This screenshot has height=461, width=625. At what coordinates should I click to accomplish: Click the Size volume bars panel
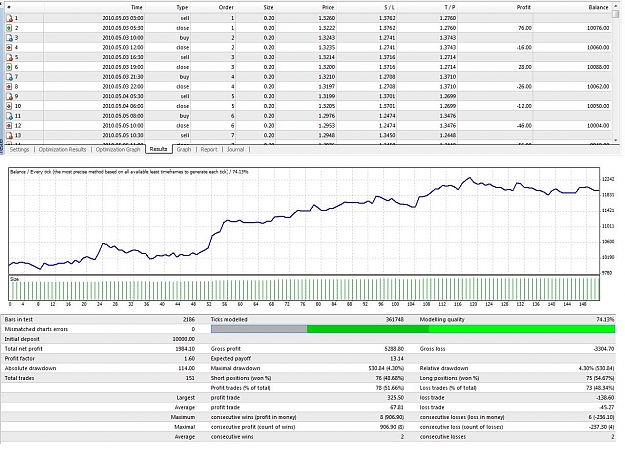tap(304, 288)
